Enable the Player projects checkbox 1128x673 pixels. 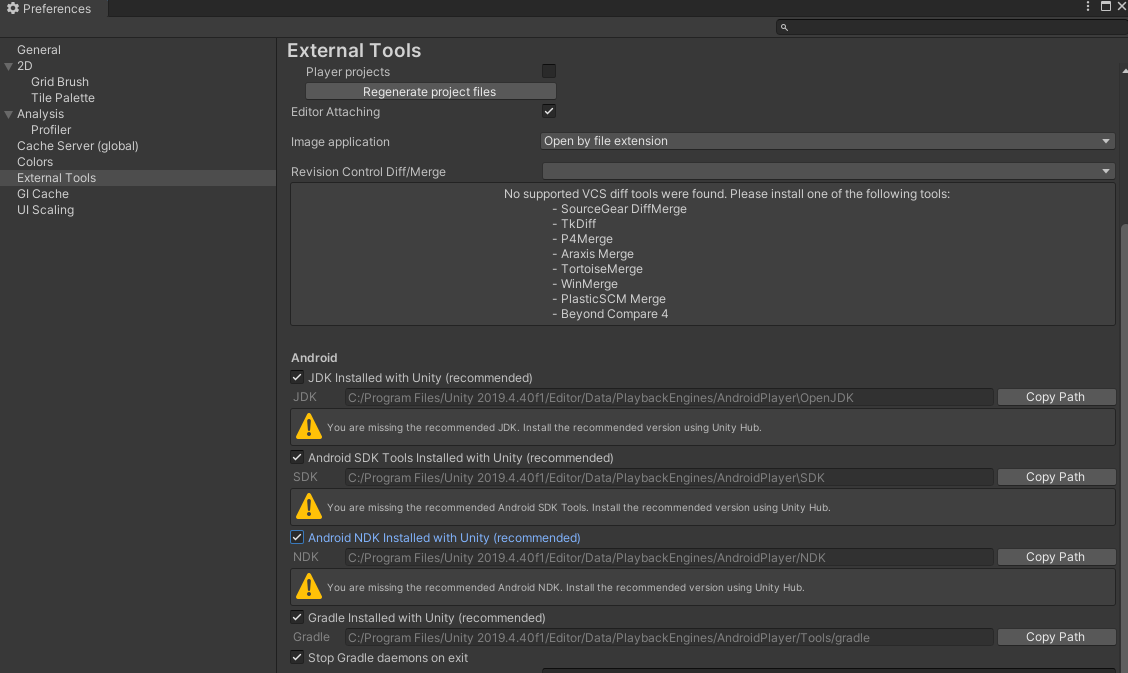point(549,71)
